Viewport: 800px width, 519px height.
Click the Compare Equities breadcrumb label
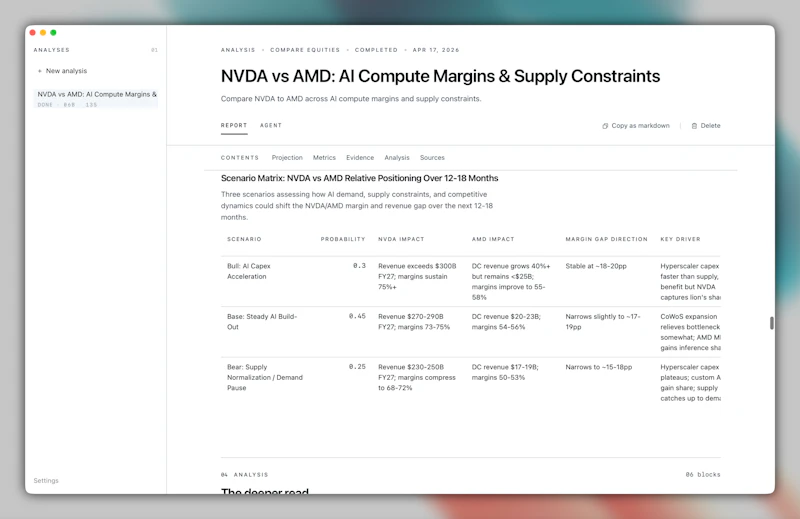[305, 50]
